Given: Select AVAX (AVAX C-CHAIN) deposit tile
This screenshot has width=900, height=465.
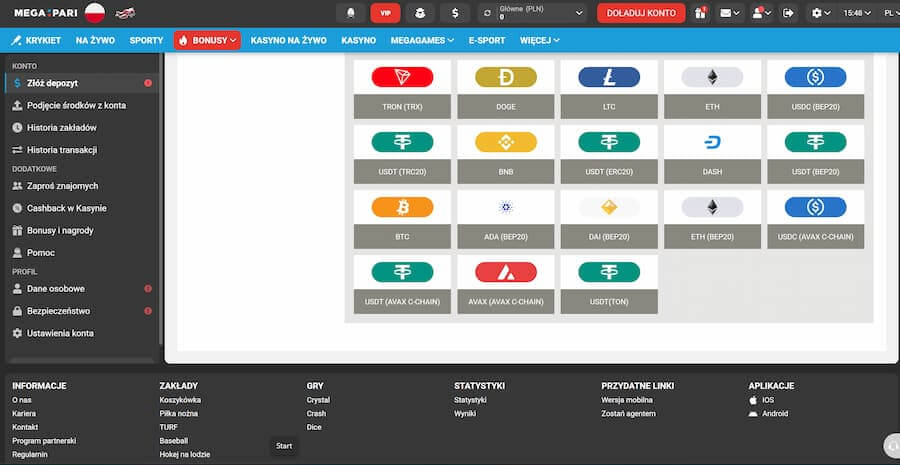Looking at the screenshot, I should point(506,284).
